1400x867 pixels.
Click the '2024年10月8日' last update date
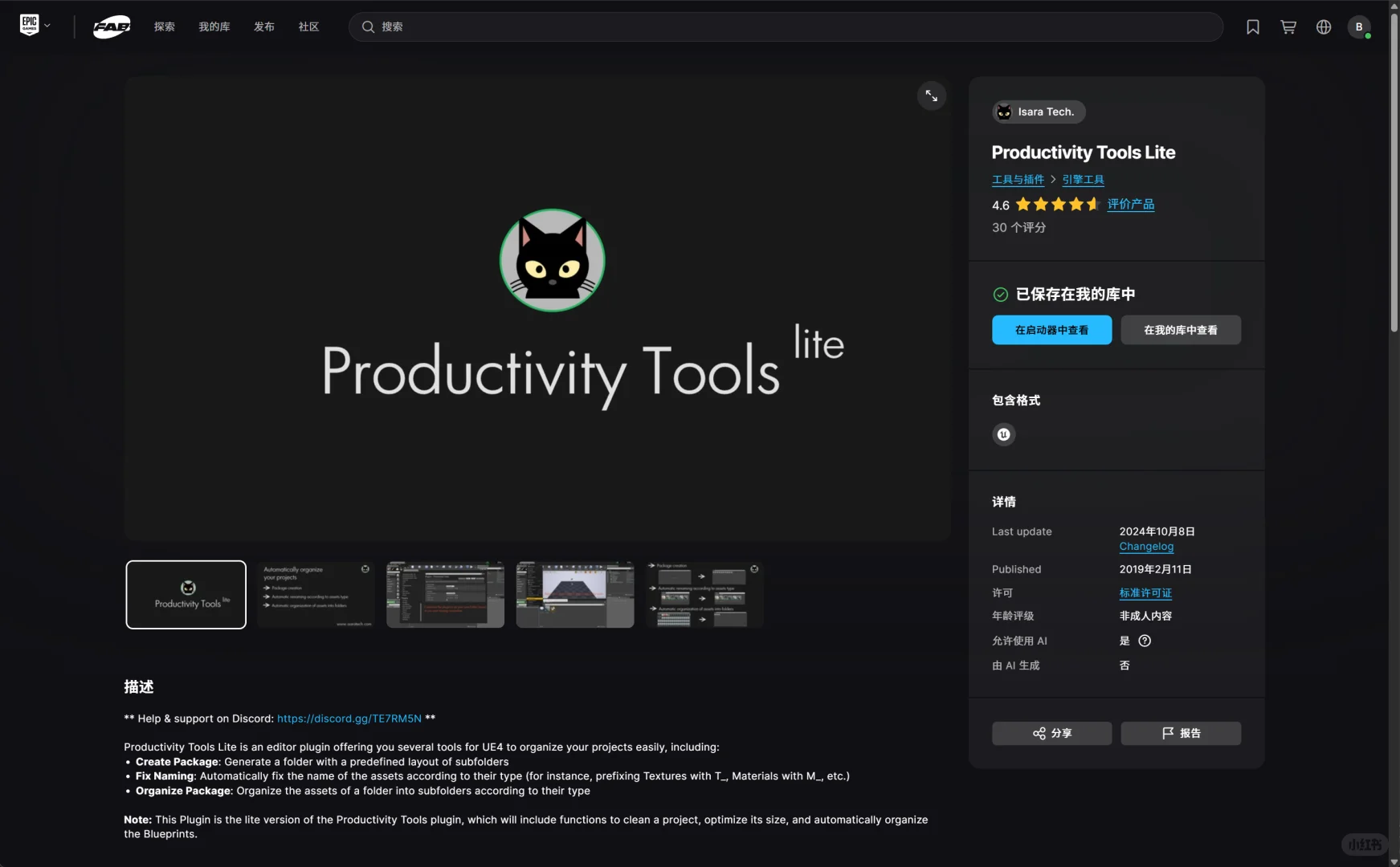coord(1157,531)
